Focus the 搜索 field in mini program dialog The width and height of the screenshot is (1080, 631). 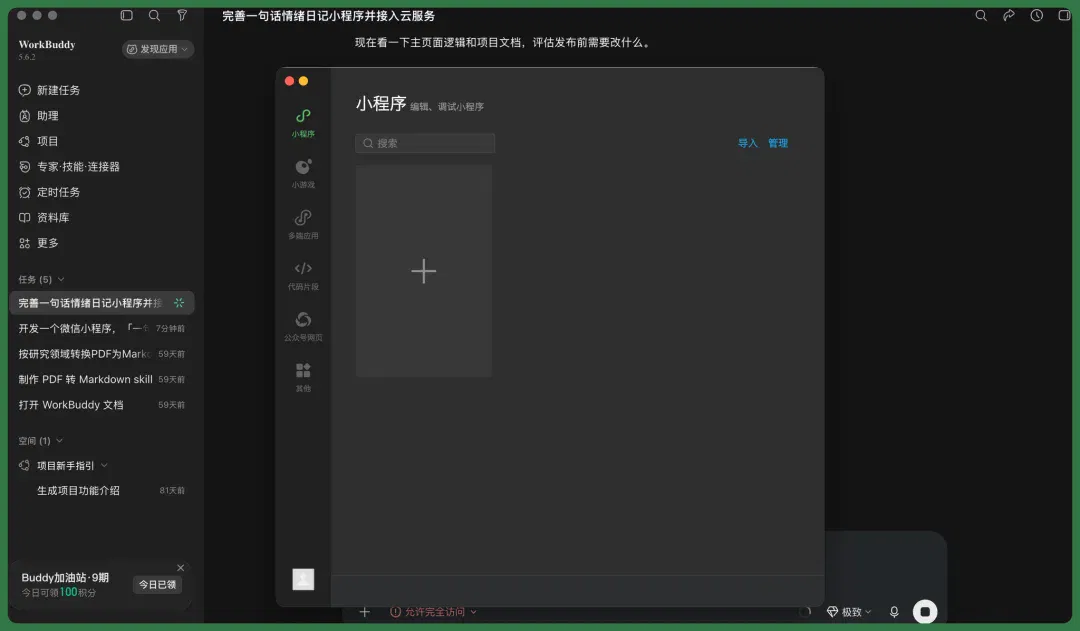coord(425,143)
